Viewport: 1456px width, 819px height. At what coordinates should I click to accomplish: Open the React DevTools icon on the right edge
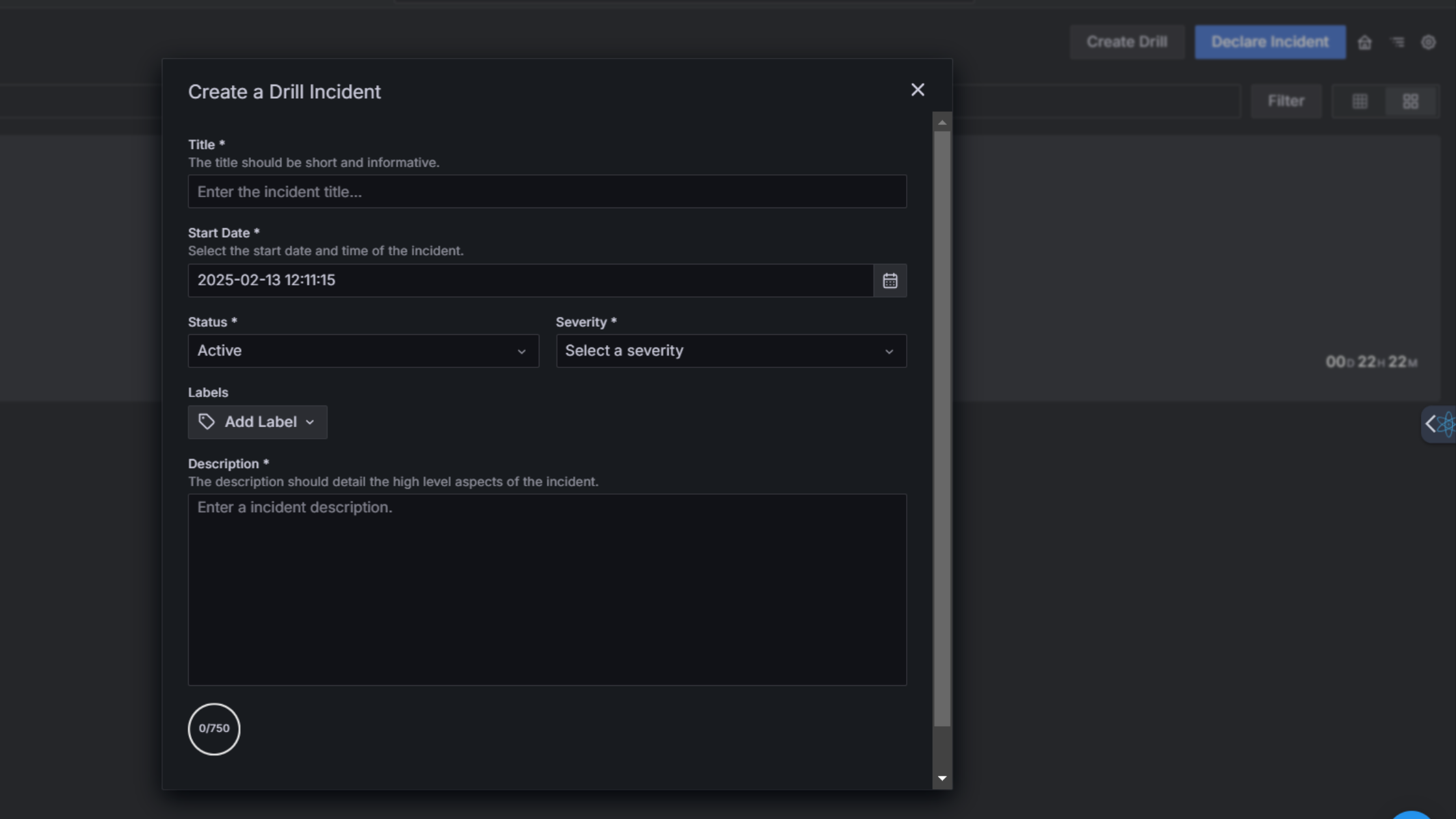tap(1444, 423)
